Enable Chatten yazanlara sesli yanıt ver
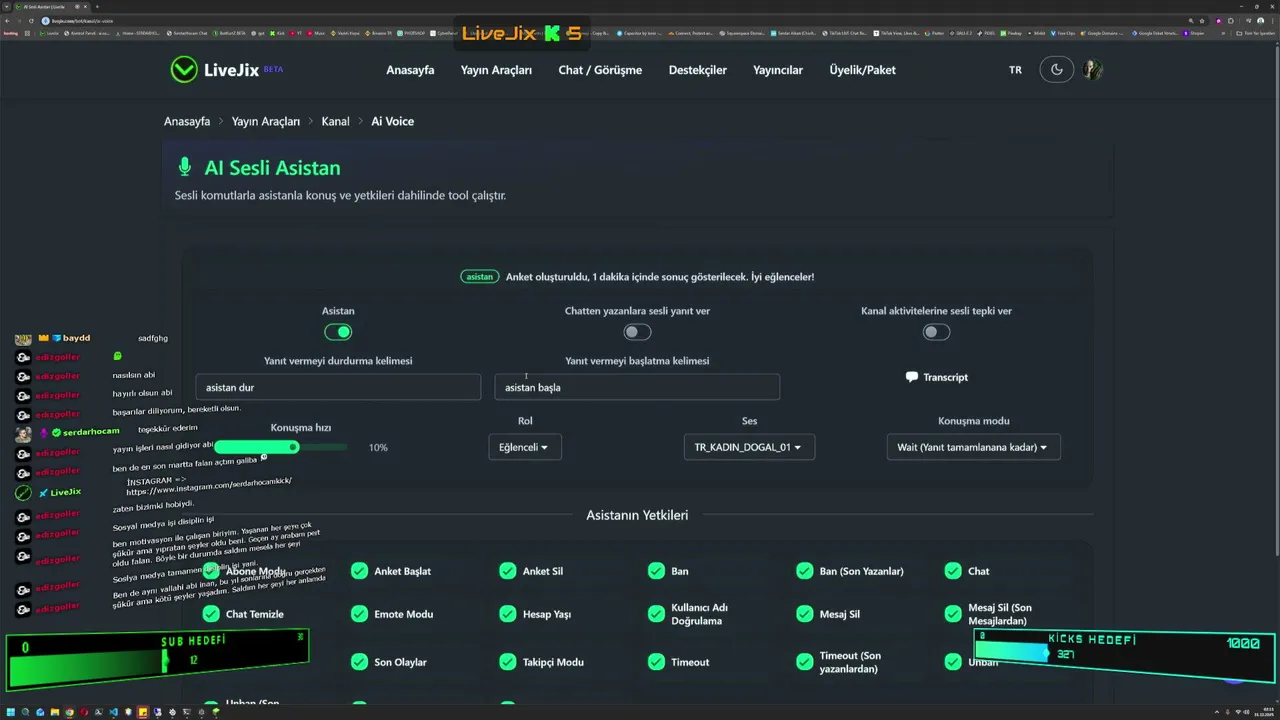The width and height of the screenshot is (1280, 720). (x=637, y=332)
